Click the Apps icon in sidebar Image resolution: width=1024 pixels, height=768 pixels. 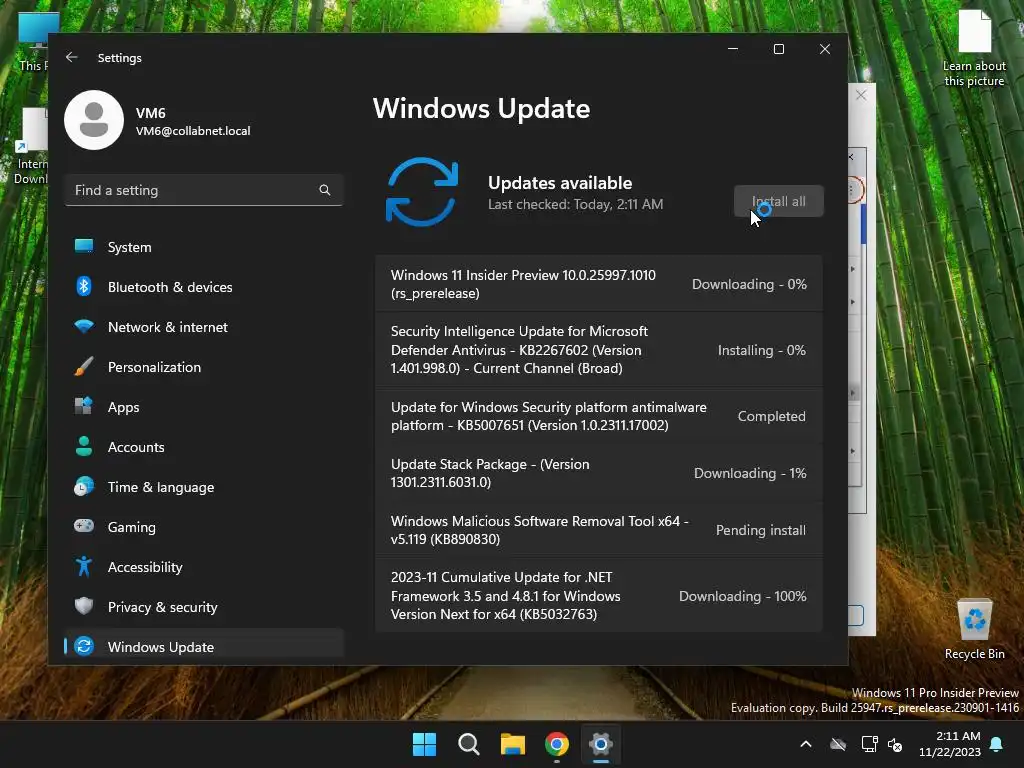coord(84,406)
